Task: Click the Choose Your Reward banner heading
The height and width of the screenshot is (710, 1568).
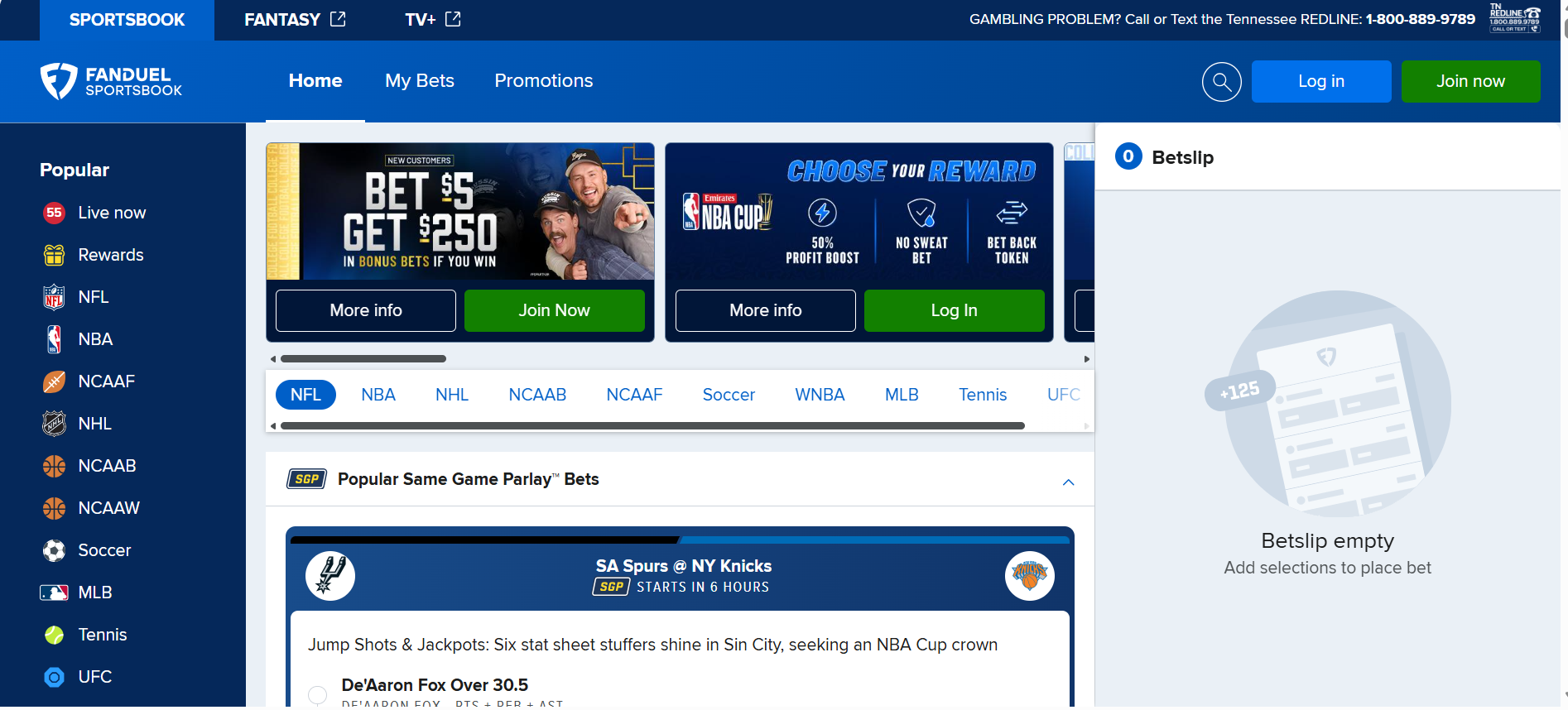Action: tap(911, 171)
